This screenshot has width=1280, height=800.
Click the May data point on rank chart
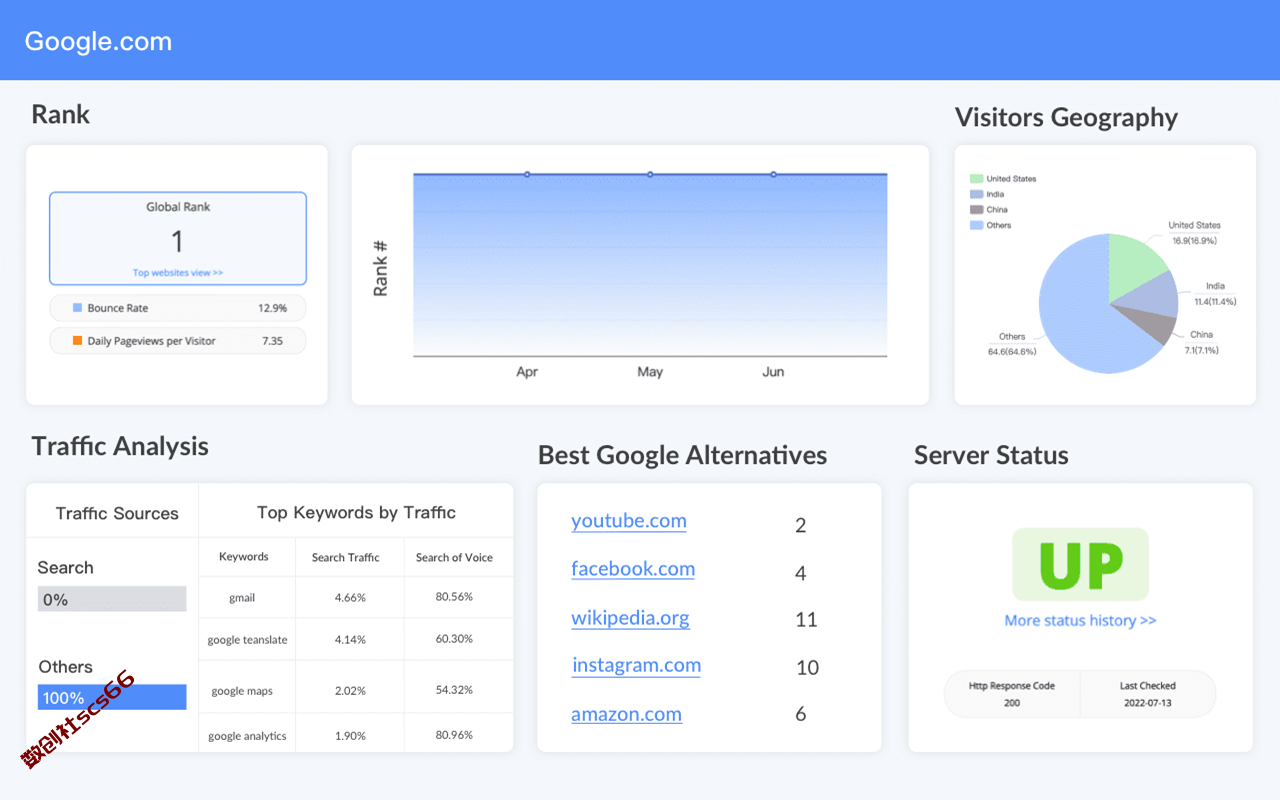coord(650,174)
